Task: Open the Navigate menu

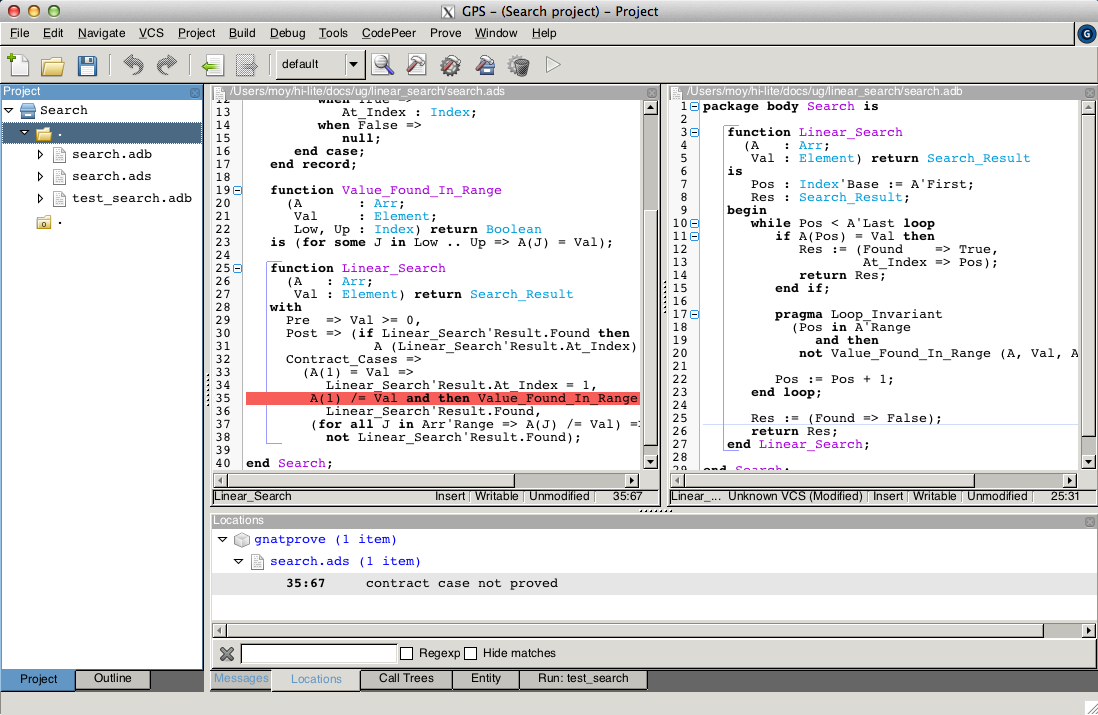Action: 102,33
